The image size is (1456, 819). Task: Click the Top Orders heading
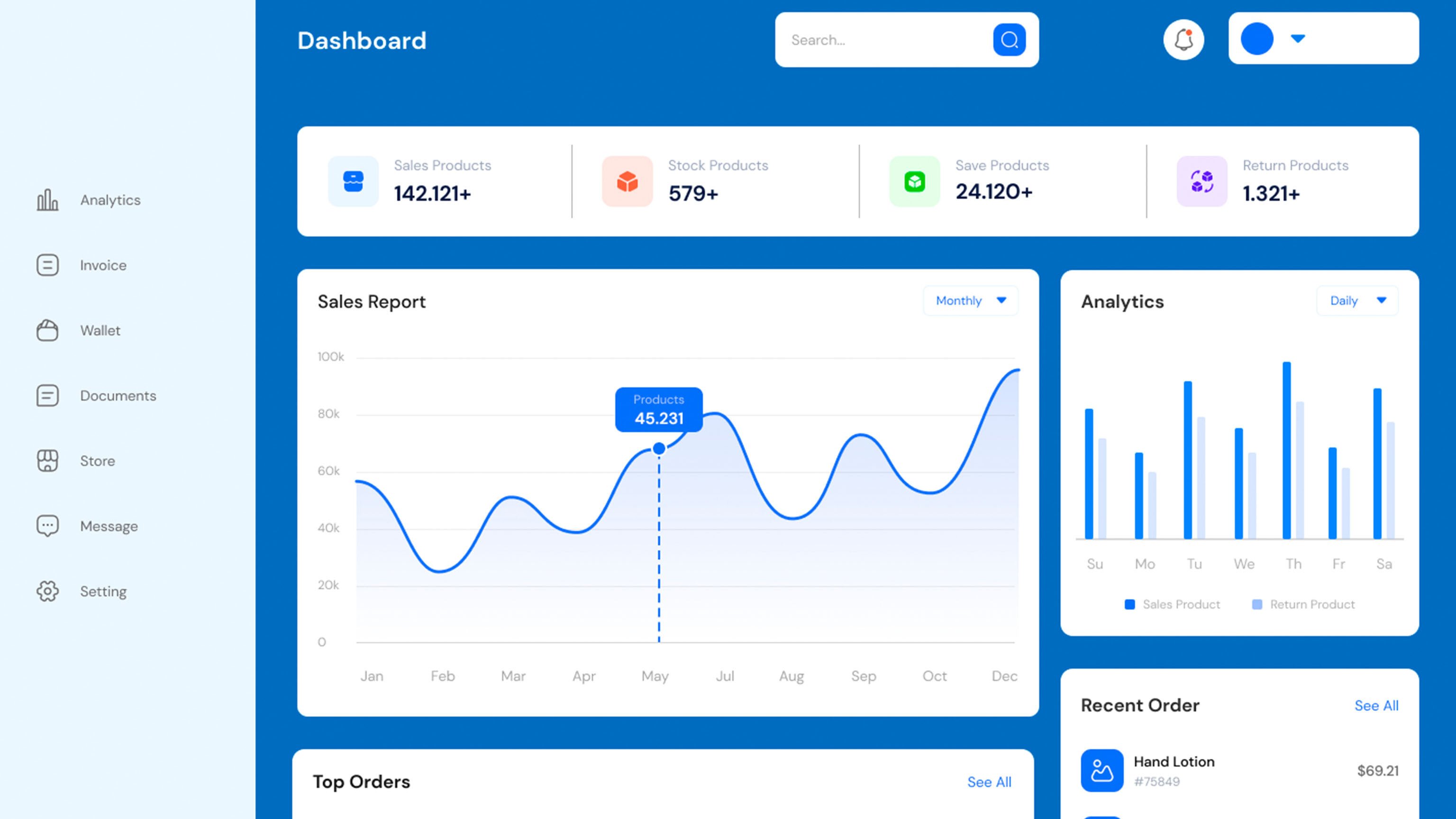point(362,782)
